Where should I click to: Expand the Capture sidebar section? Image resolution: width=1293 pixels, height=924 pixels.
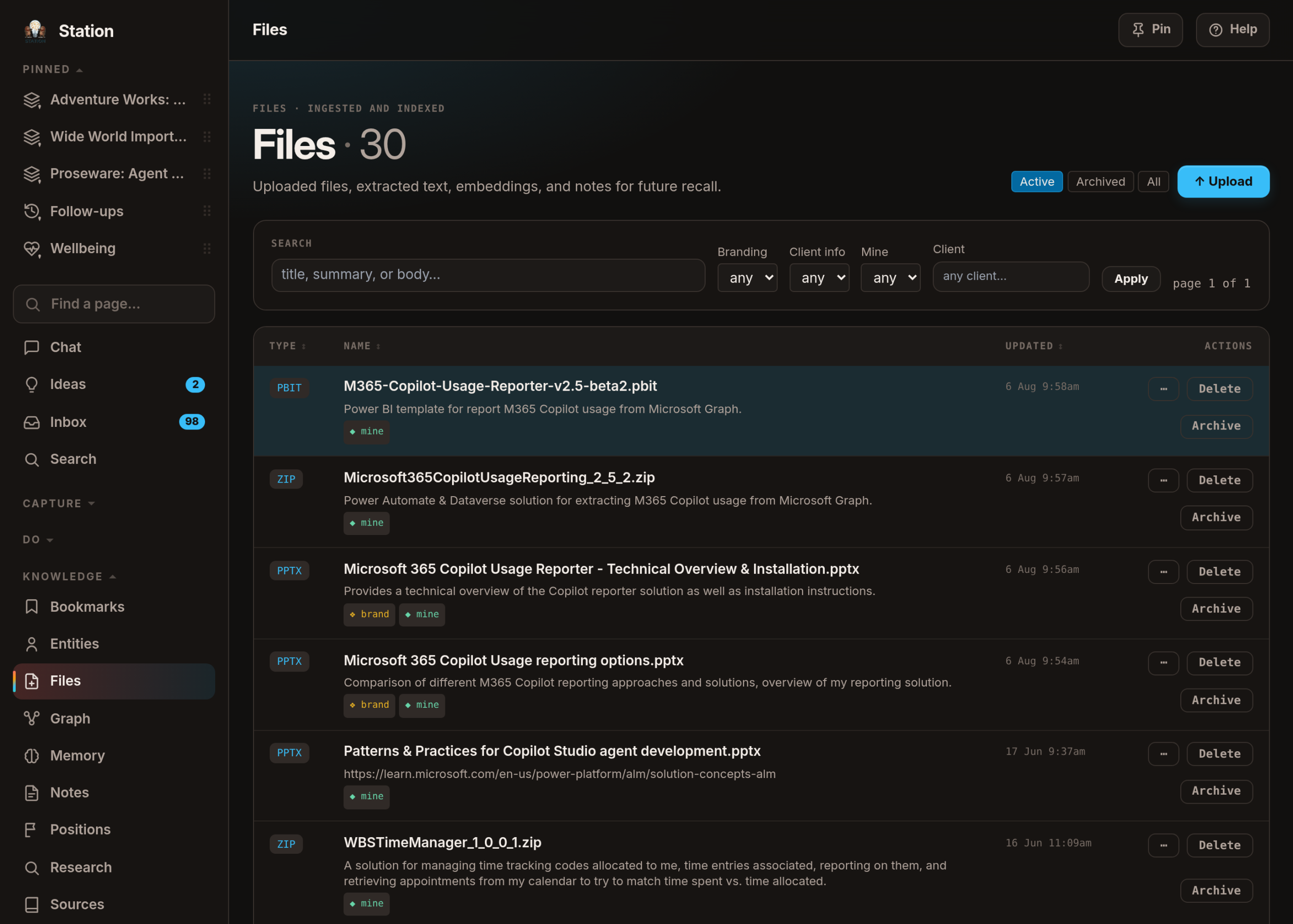coord(59,504)
